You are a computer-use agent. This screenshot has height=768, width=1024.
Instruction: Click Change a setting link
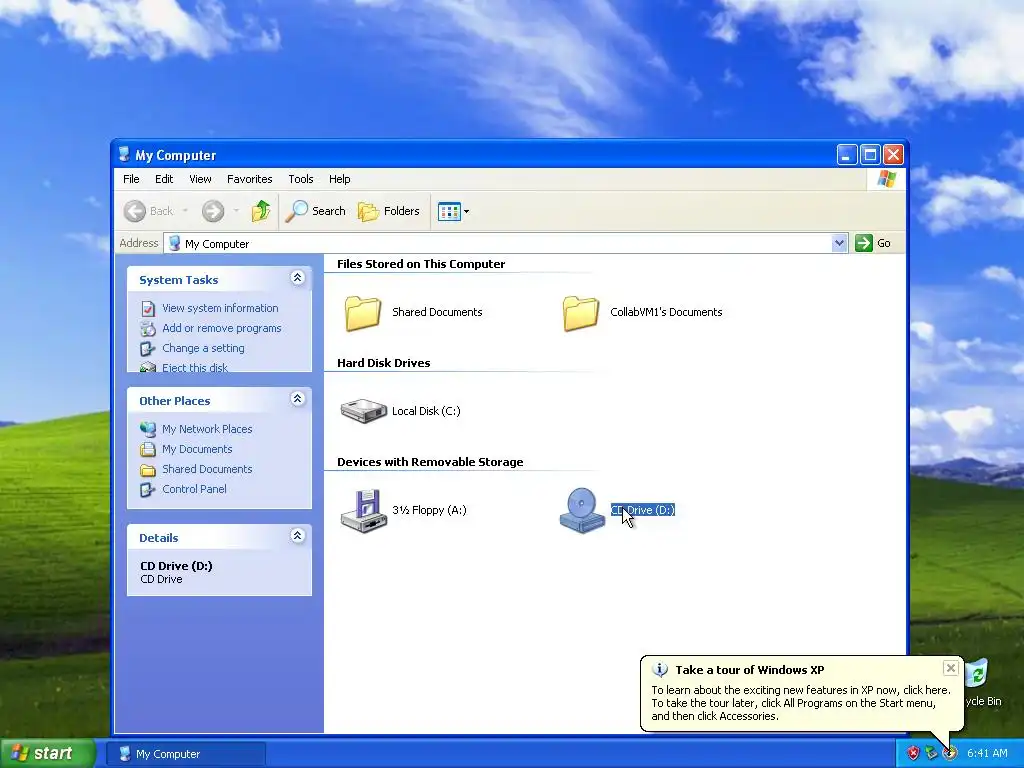tap(203, 349)
